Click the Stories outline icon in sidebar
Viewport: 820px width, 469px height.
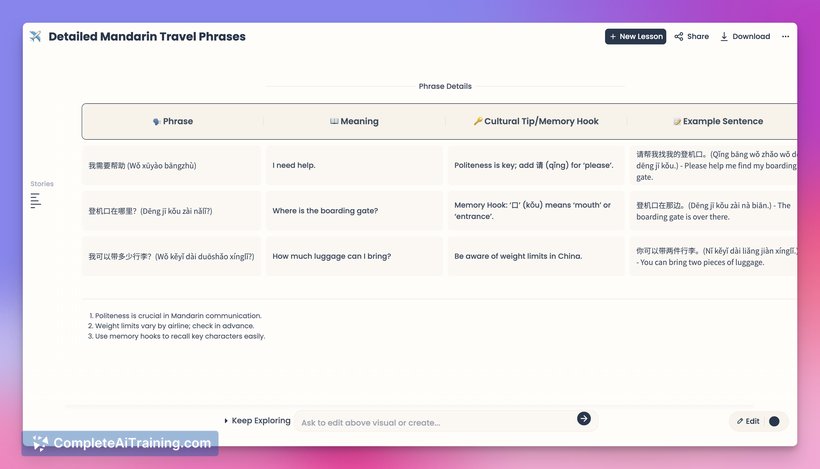point(36,201)
